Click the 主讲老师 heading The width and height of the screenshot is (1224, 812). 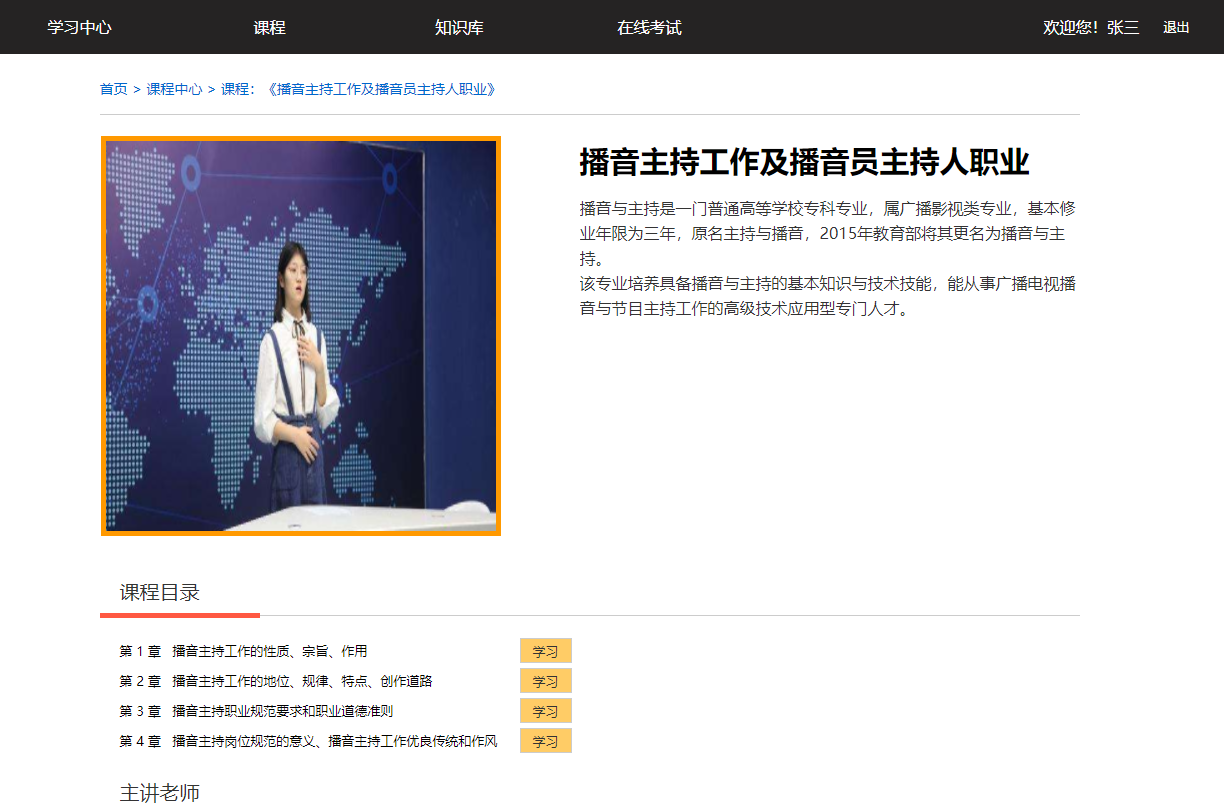click(x=160, y=791)
